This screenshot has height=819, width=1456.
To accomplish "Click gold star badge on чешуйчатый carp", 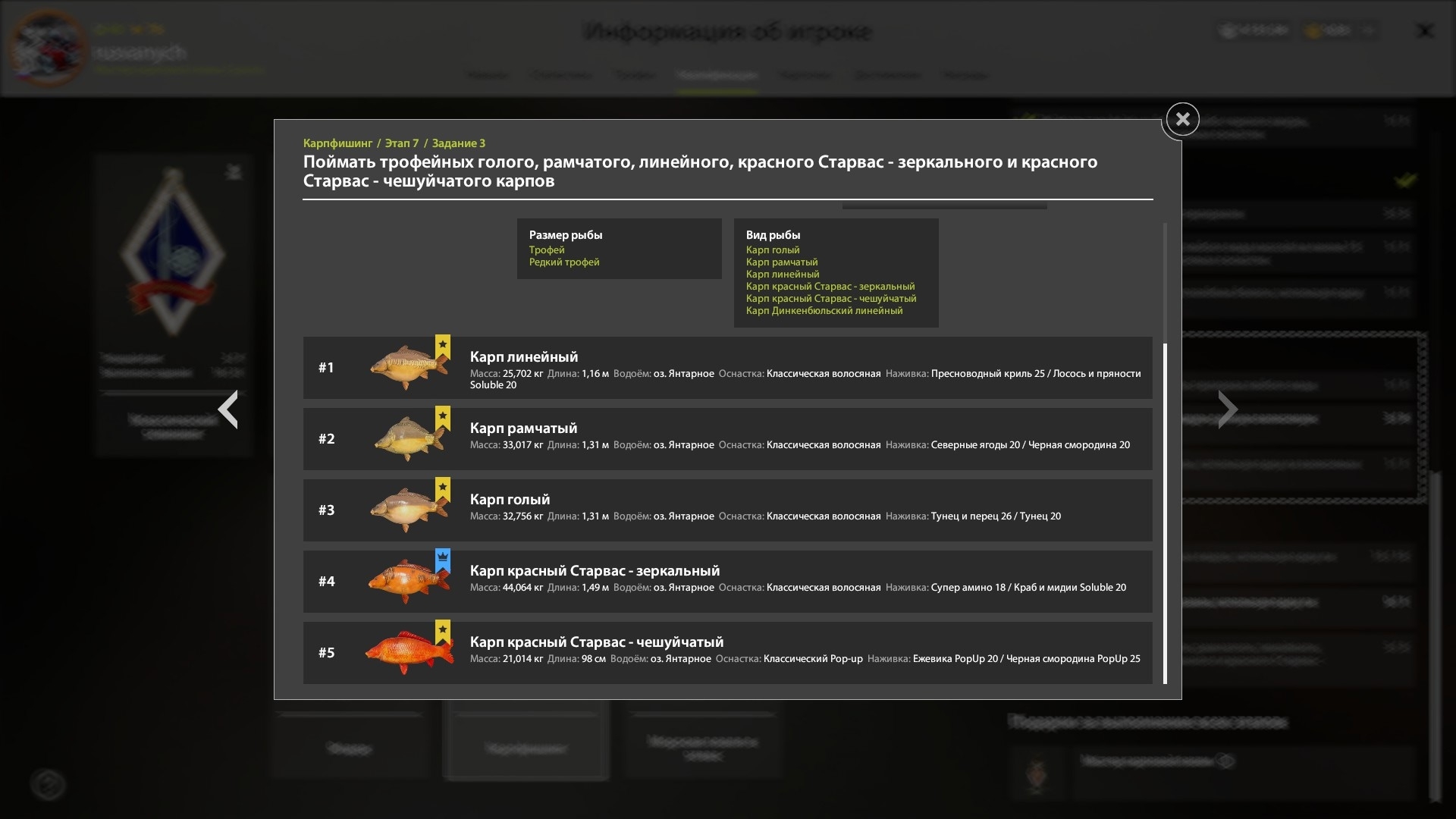I will pyautogui.click(x=443, y=631).
